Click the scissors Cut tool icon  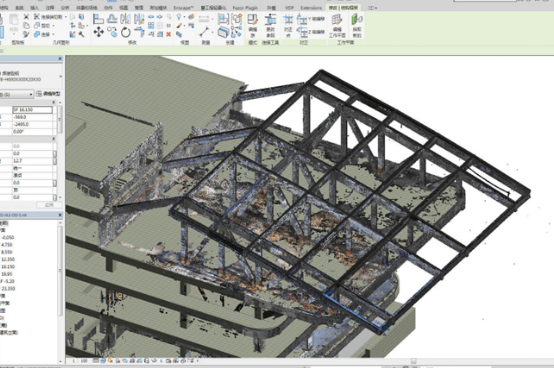tap(26, 17)
